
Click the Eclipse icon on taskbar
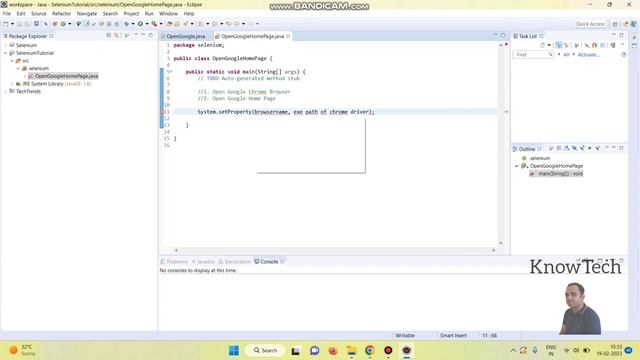pyautogui.click(x=407, y=351)
